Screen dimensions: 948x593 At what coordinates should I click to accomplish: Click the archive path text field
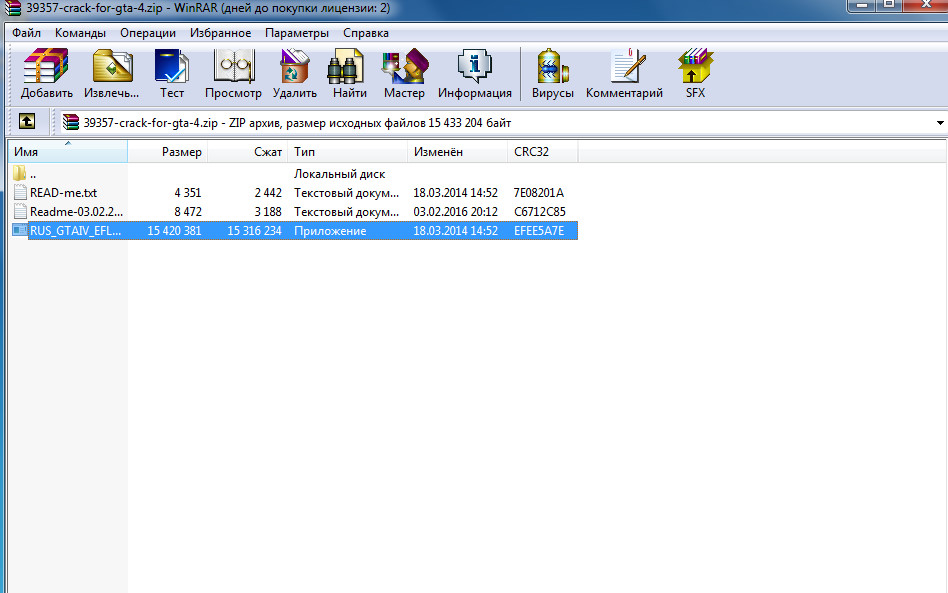[502, 123]
